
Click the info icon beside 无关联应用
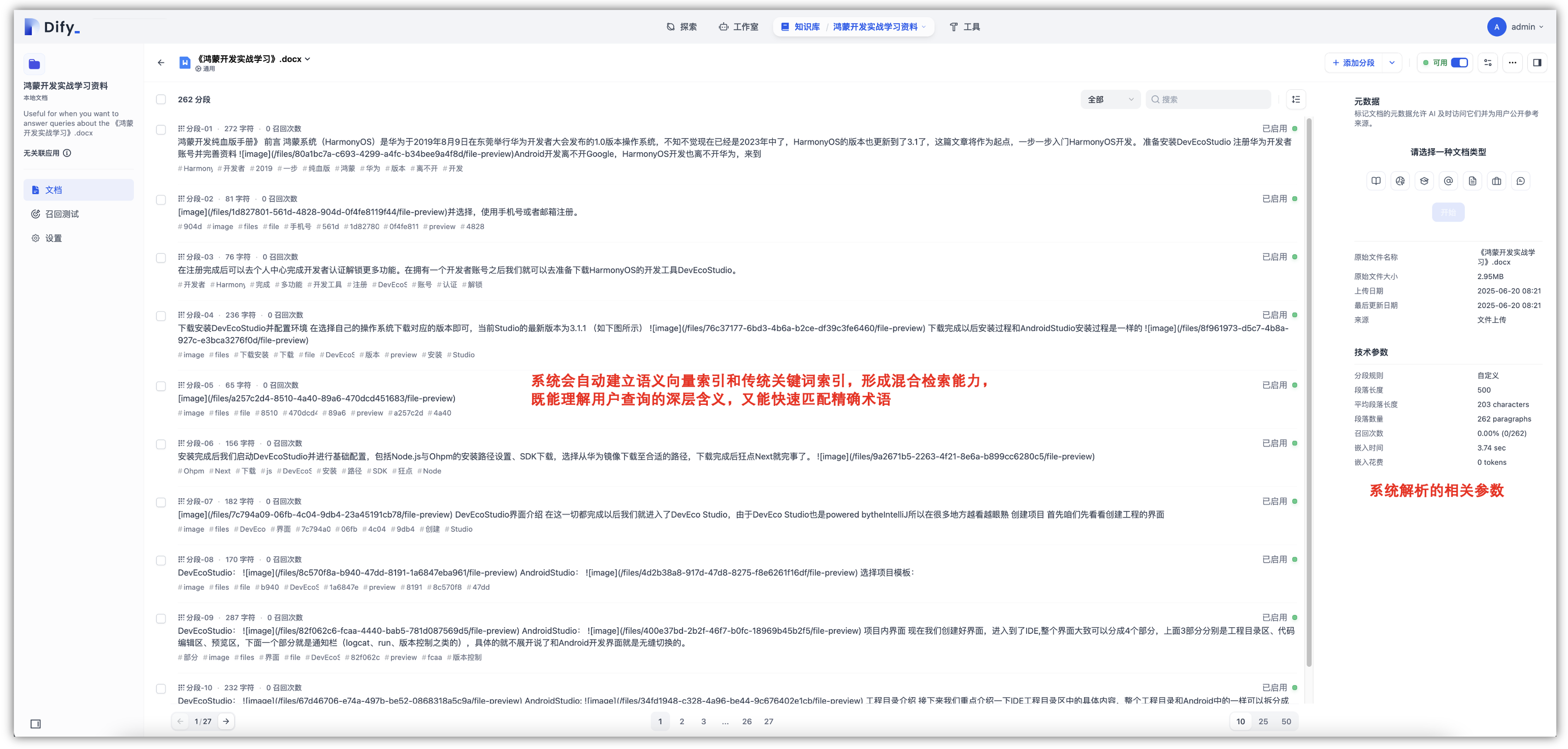coord(67,153)
